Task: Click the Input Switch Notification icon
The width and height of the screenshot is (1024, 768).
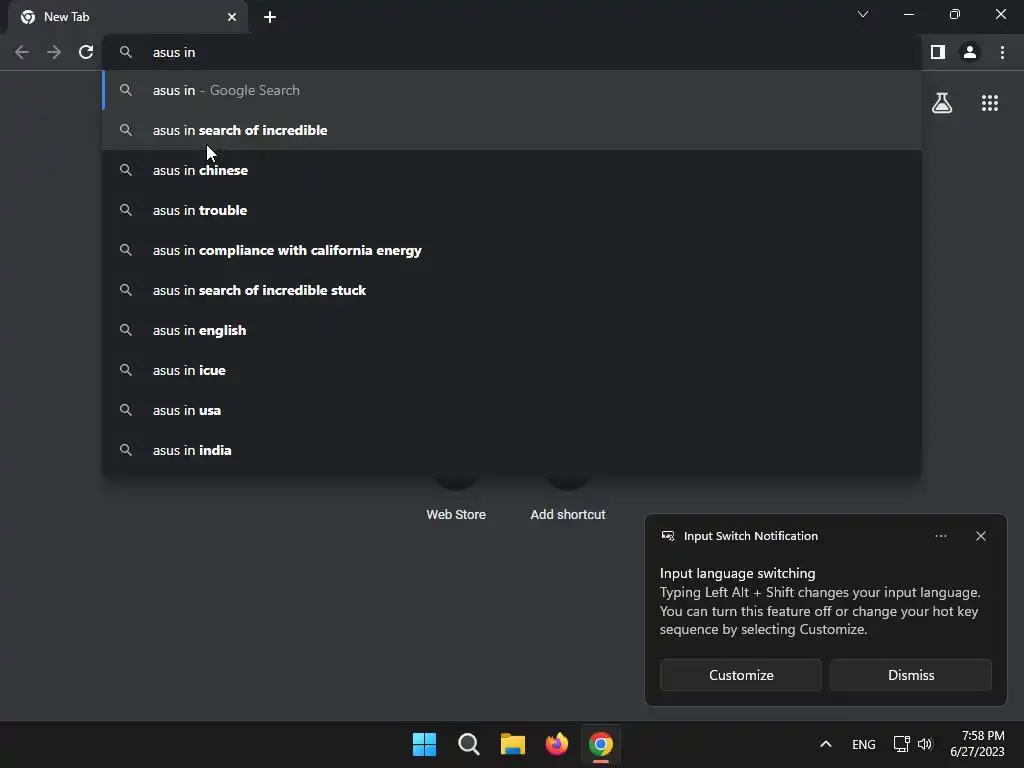Action: (667, 536)
